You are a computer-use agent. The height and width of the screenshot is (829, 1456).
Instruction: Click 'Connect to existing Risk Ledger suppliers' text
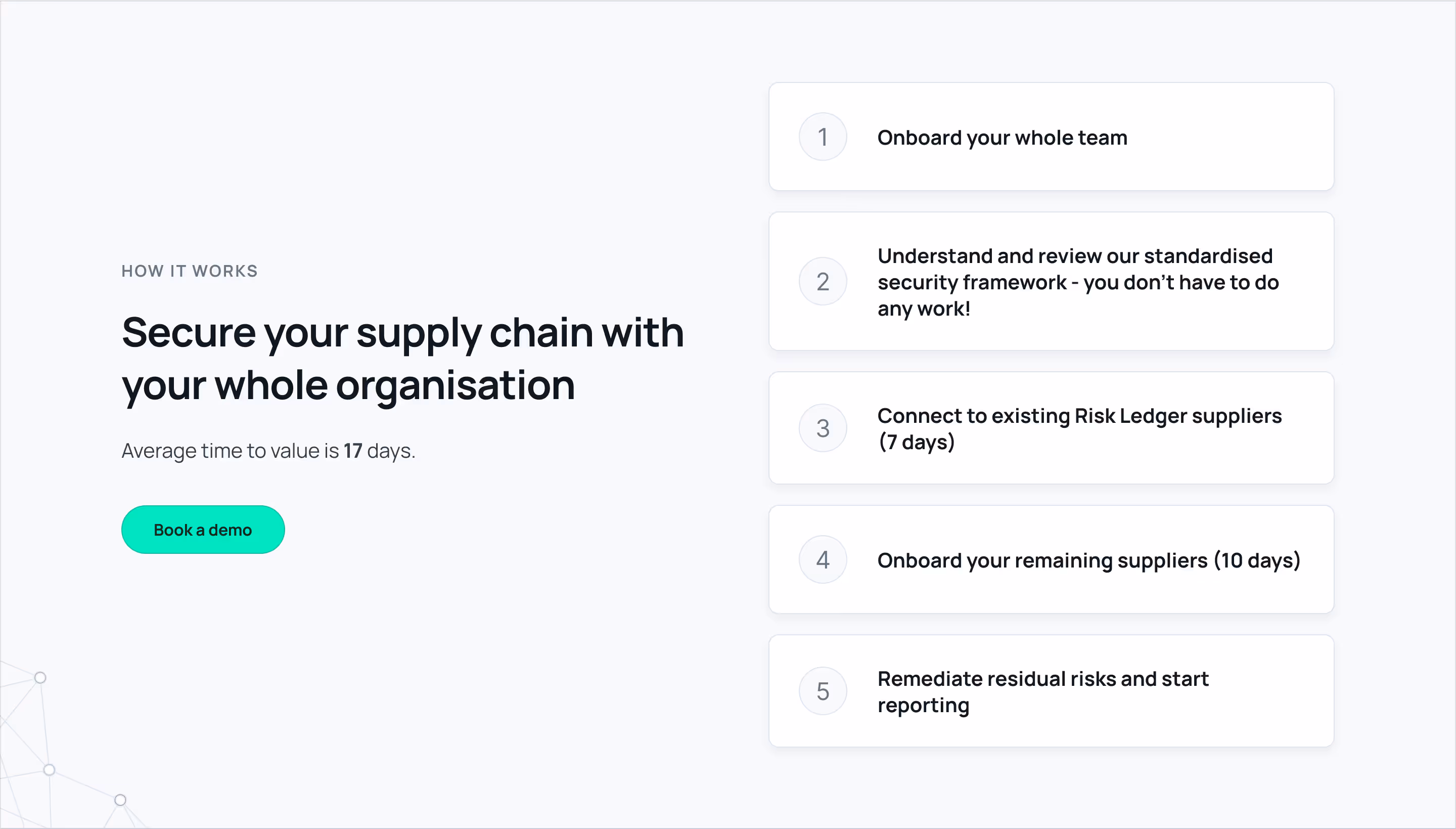pyautogui.click(x=1079, y=416)
